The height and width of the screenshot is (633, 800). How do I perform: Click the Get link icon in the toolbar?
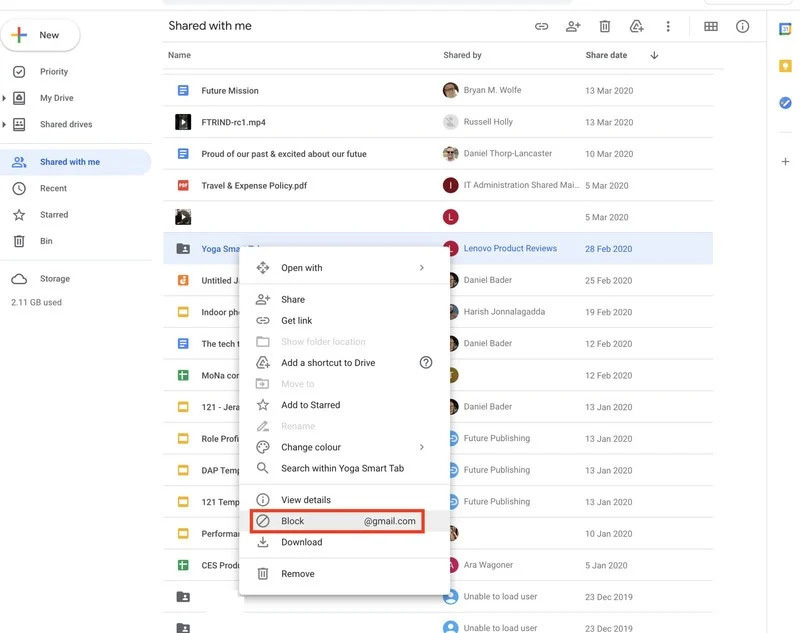[x=541, y=27]
